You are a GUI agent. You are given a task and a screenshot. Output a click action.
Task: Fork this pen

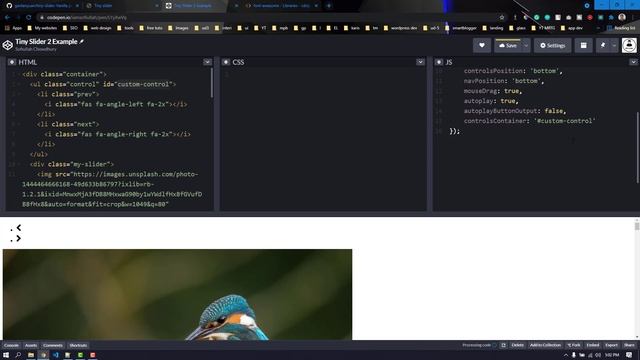574,345
